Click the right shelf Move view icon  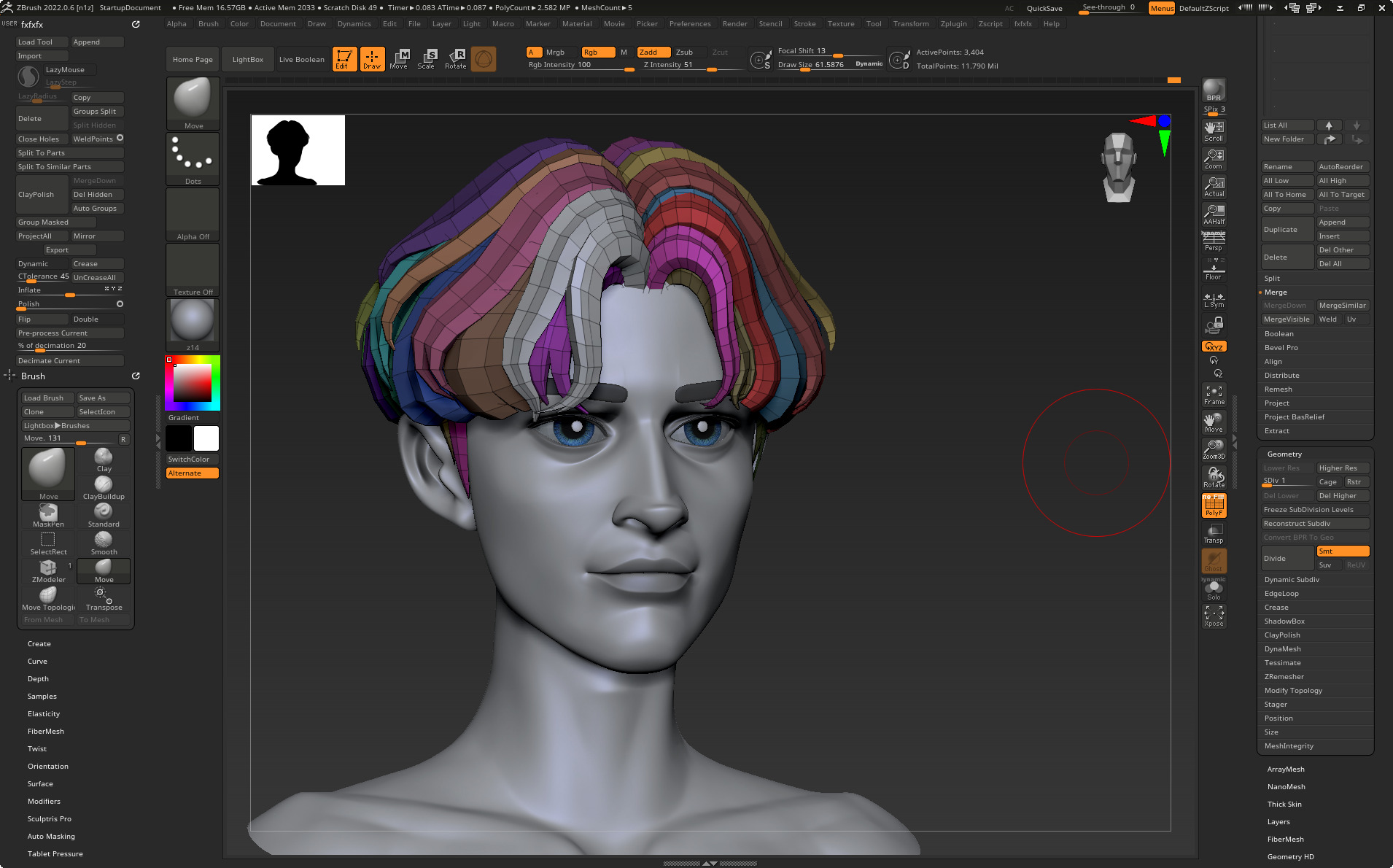point(1214,423)
